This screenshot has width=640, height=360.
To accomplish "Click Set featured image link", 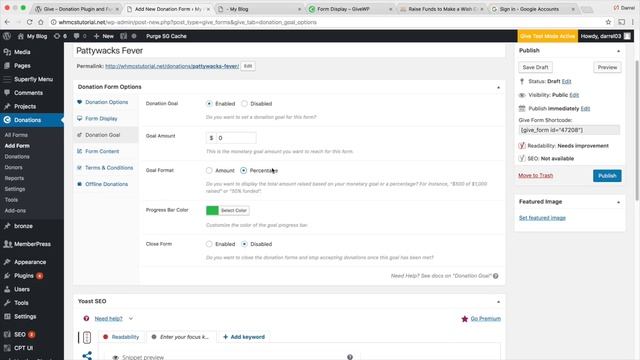I will 542,218.
